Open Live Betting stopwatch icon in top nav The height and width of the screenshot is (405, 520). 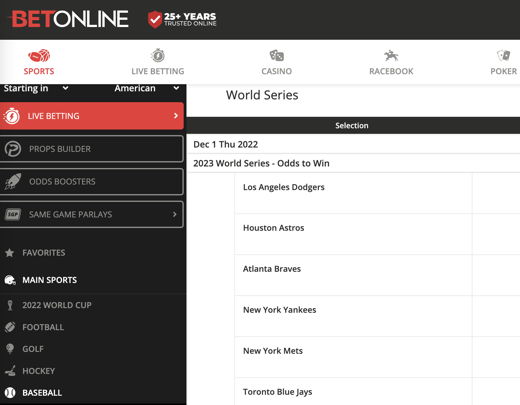158,55
